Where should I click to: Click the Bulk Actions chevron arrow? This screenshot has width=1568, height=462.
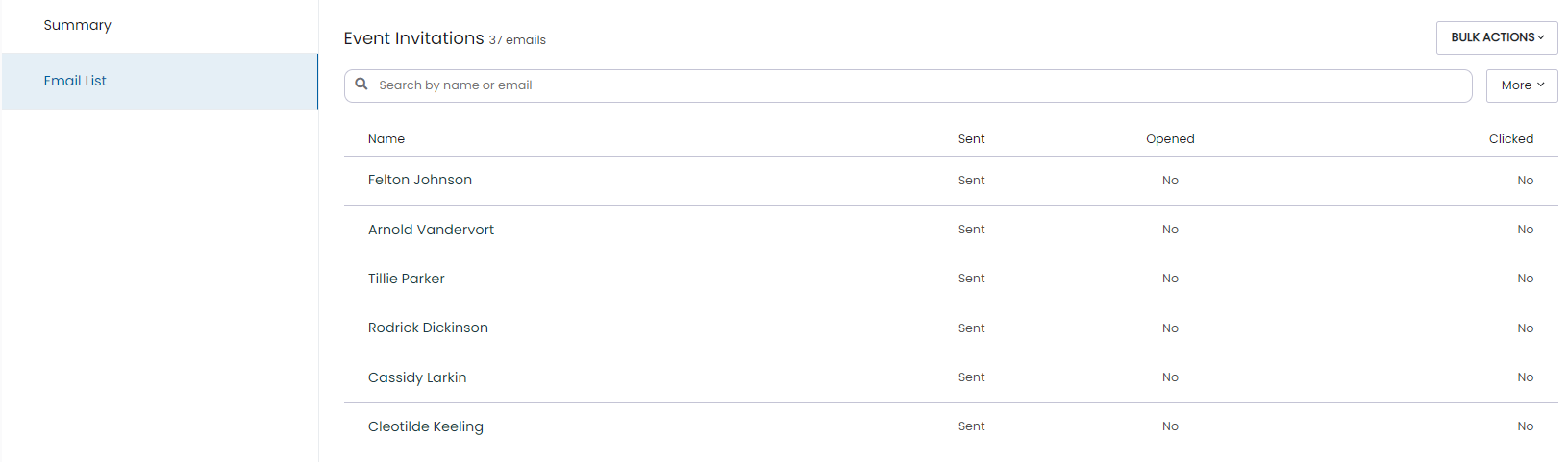1541,37
